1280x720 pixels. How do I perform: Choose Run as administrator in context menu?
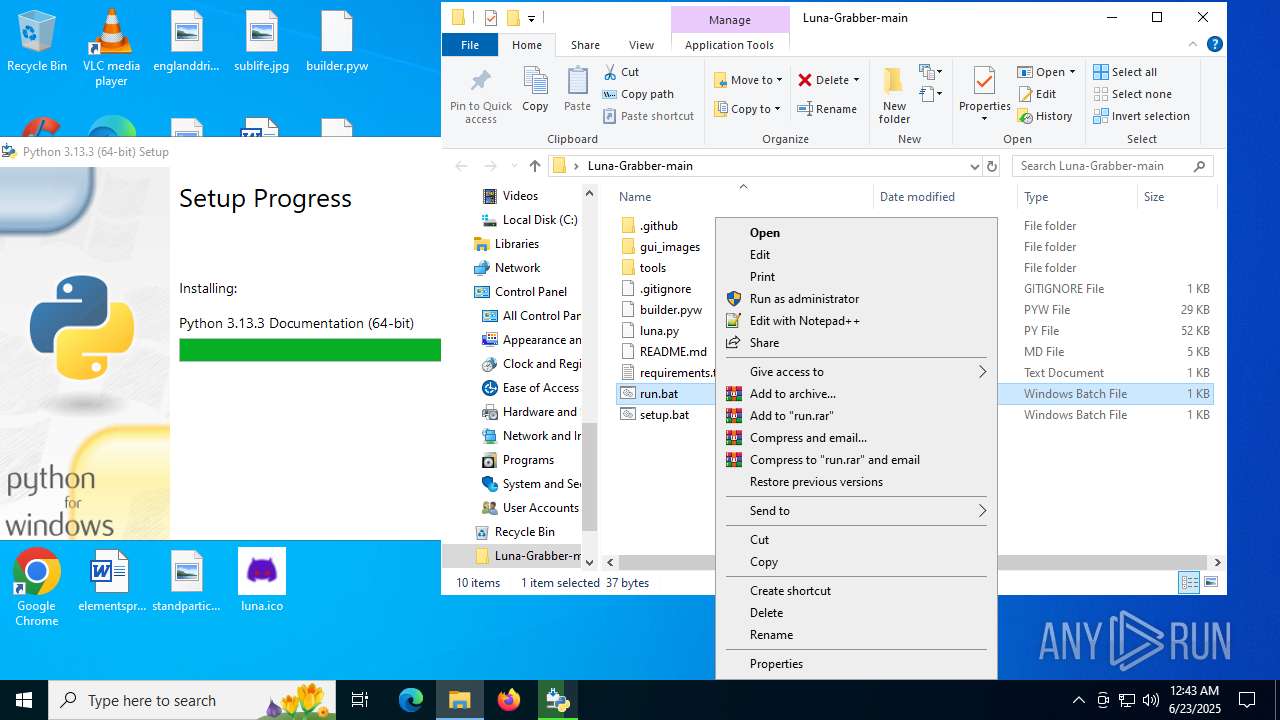[x=856, y=299]
